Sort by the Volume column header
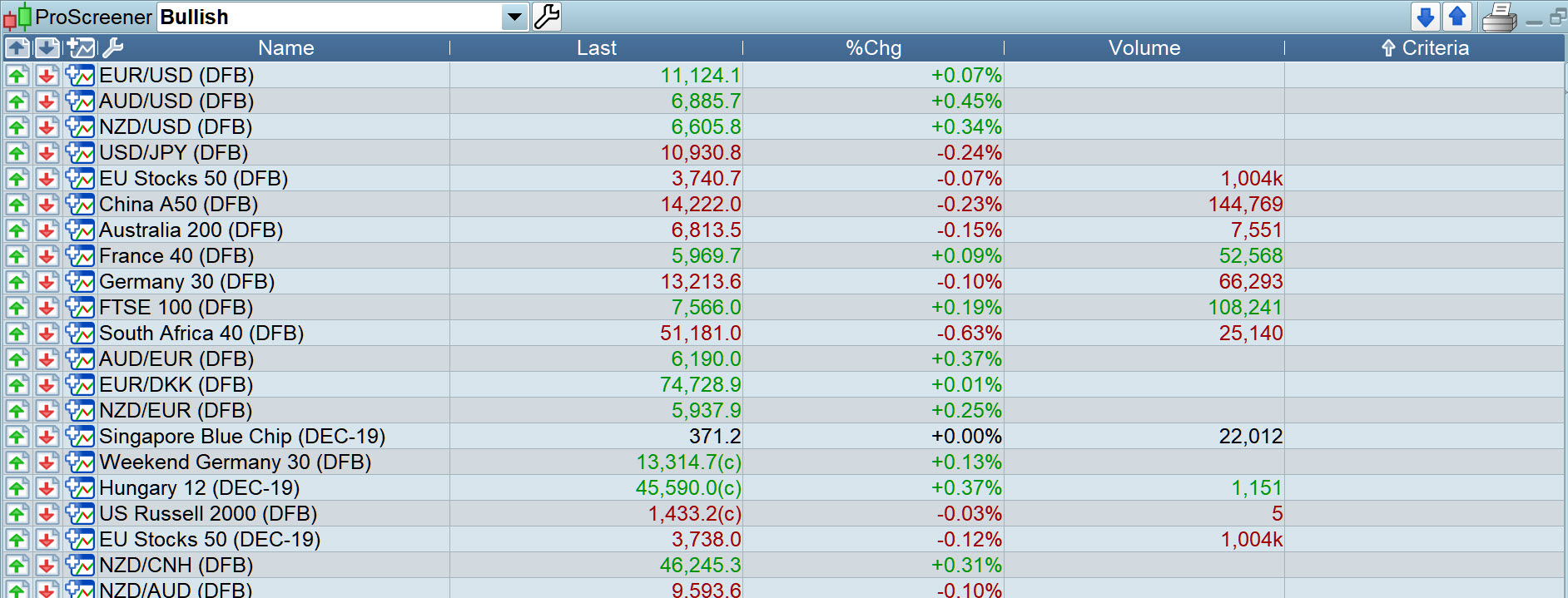 tap(1144, 48)
